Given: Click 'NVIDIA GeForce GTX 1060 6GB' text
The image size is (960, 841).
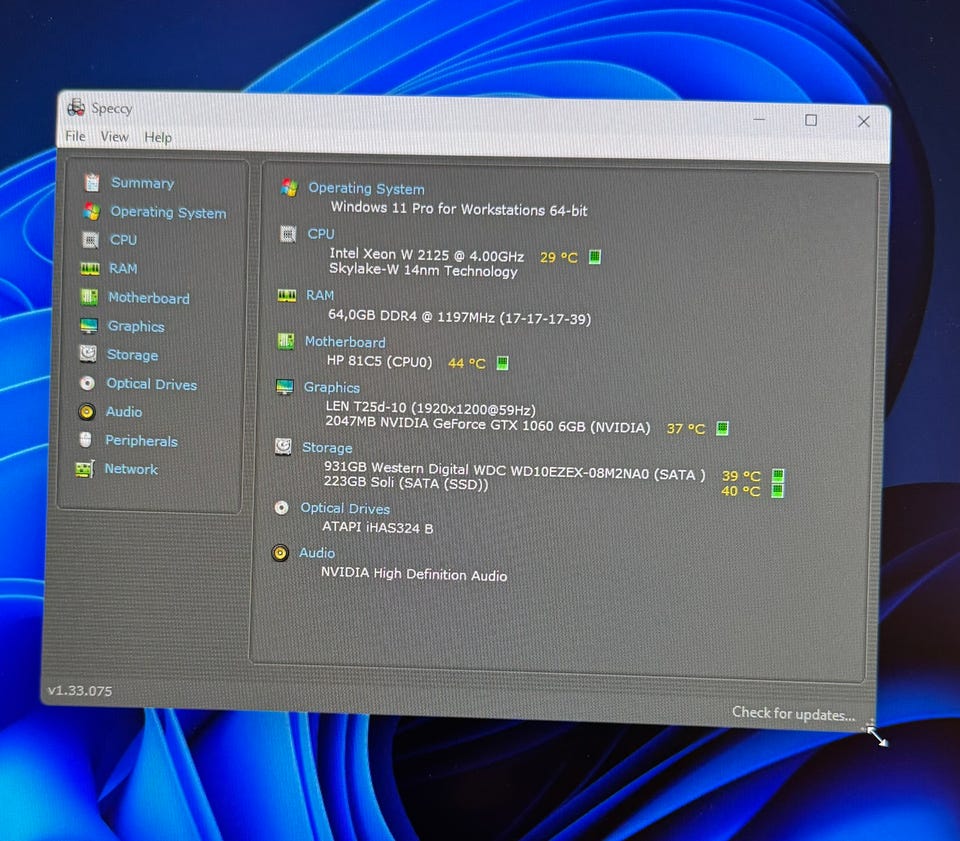Looking at the screenshot, I should pyautogui.click(x=482, y=425).
